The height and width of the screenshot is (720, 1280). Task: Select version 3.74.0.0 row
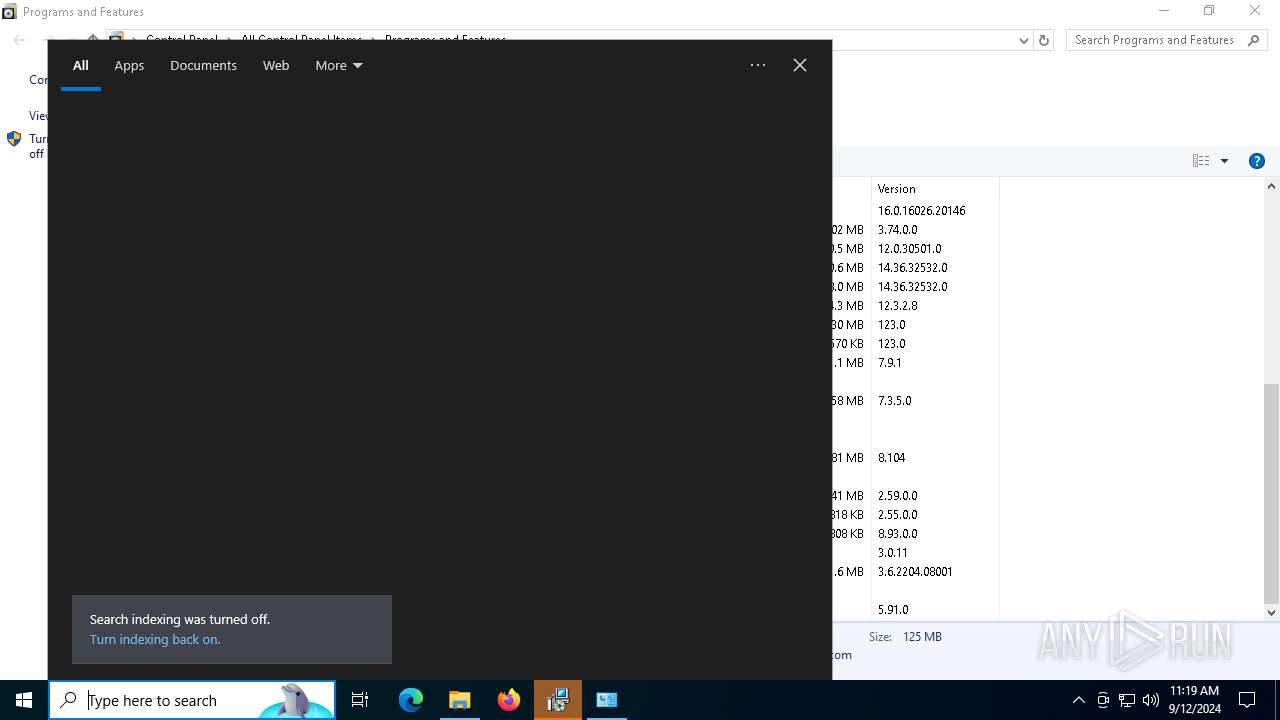tap(897, 230)
